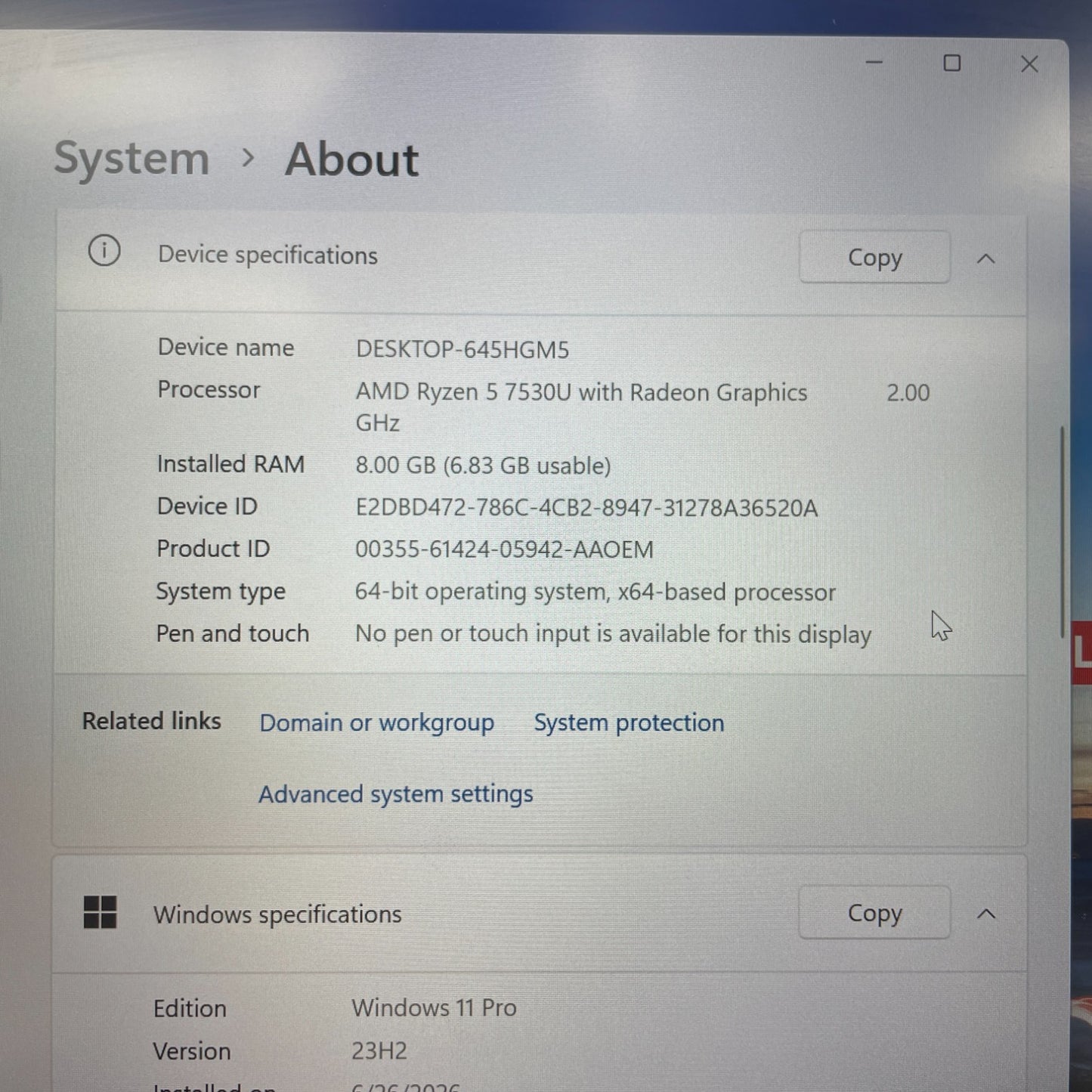Screen dimensions: 1092x1092
Task: Click the Device ID label
Action: 207,506
